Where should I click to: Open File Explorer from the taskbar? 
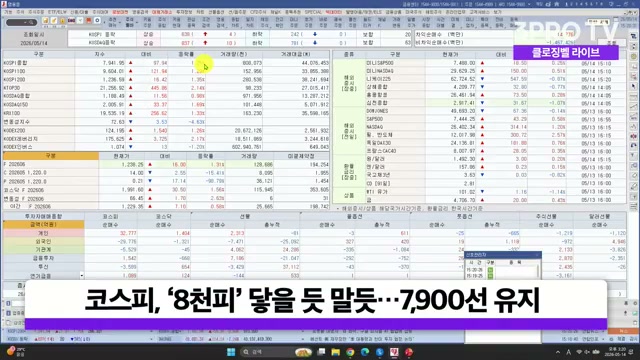336,352
